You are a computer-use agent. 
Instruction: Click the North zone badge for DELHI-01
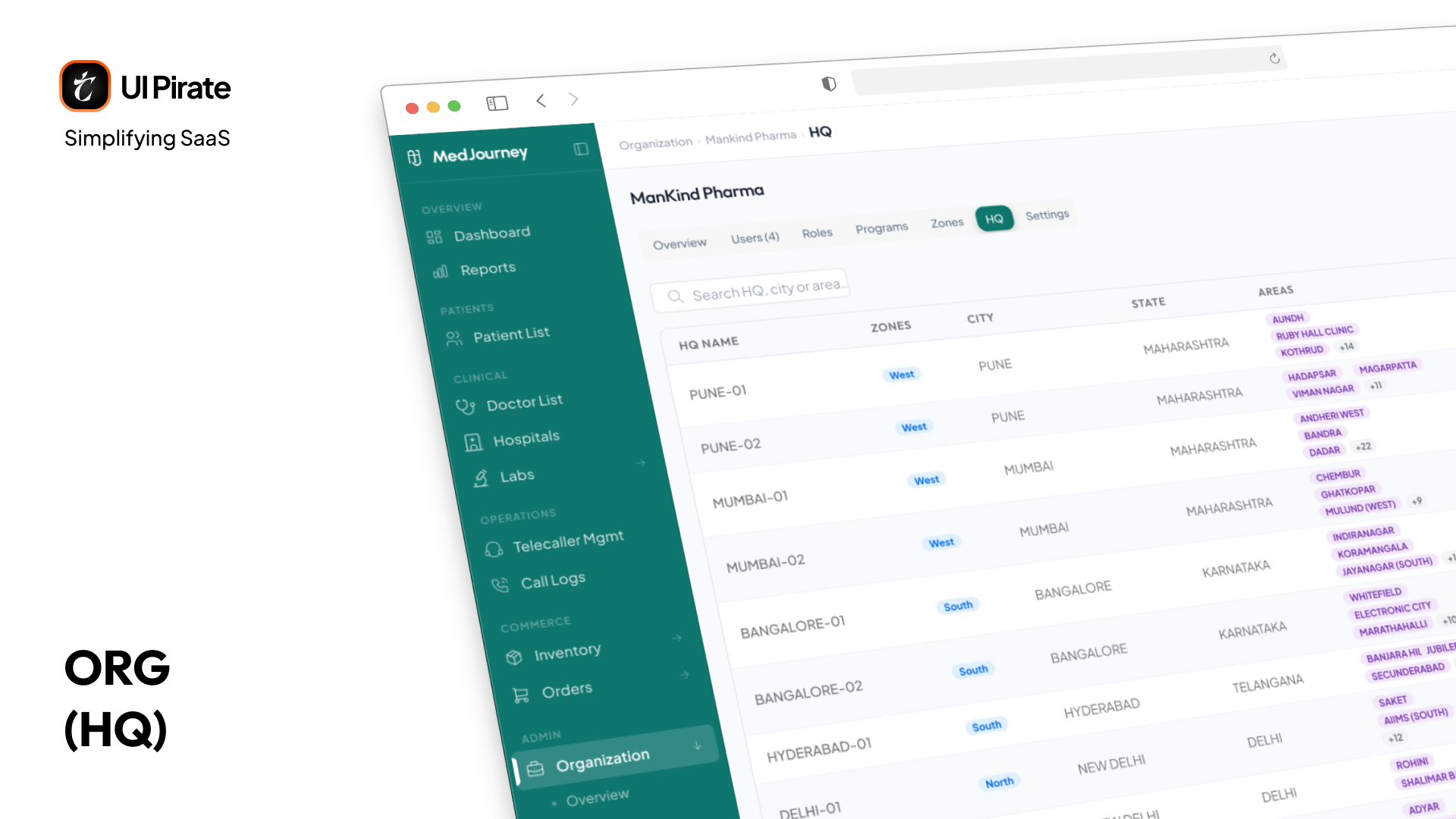pyautogui.click(x=999, y=783)
